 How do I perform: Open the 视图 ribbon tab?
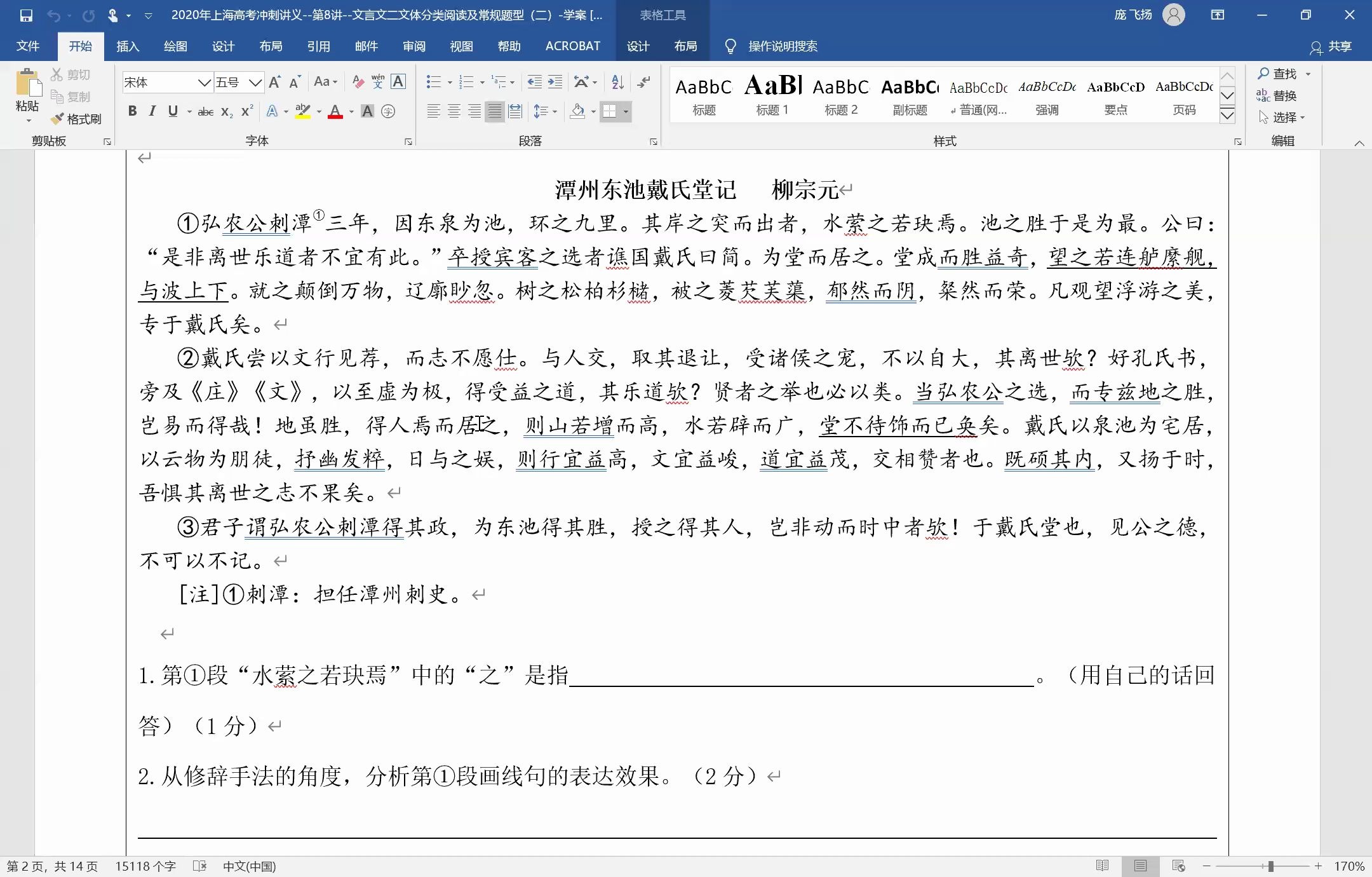click(x=462, y=46)
